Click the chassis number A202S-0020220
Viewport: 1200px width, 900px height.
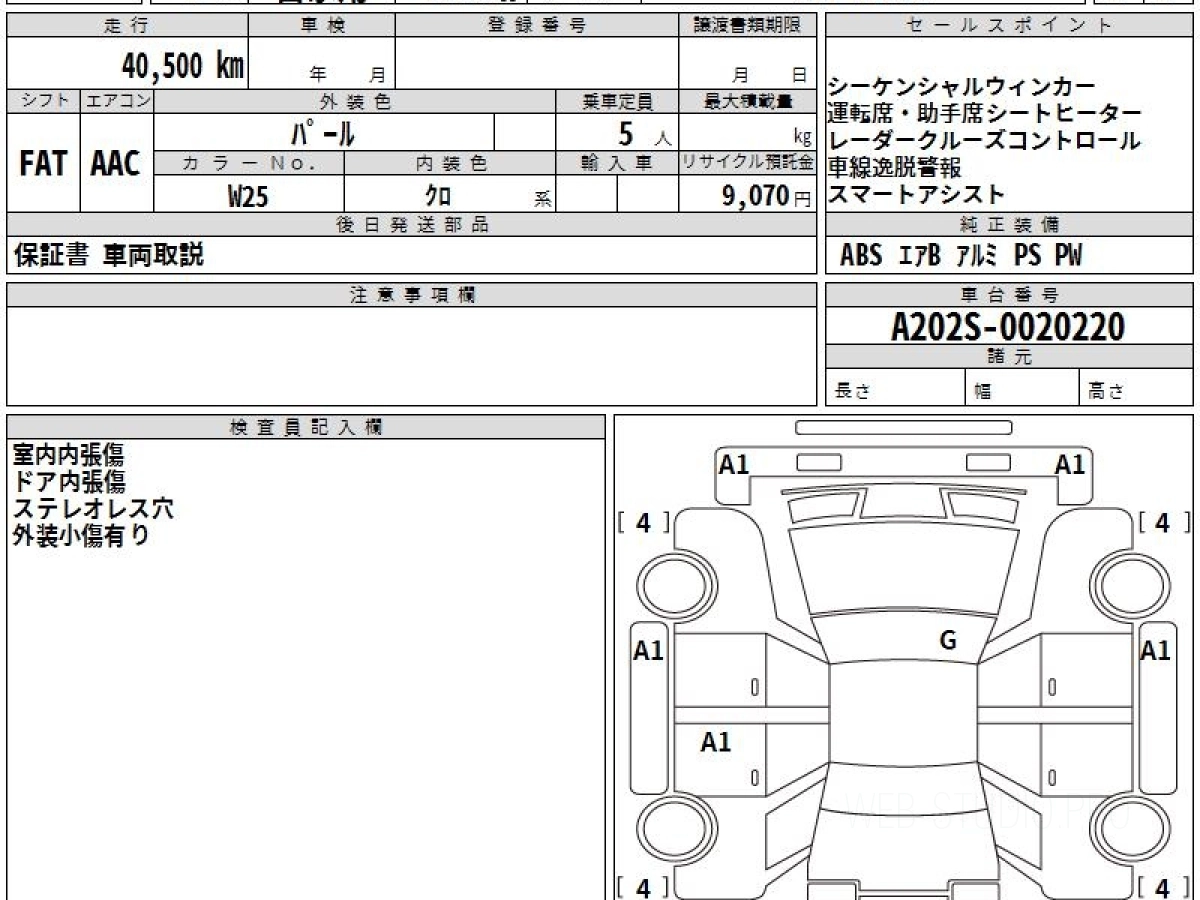pyautogui.click(x=1008, y=327)
